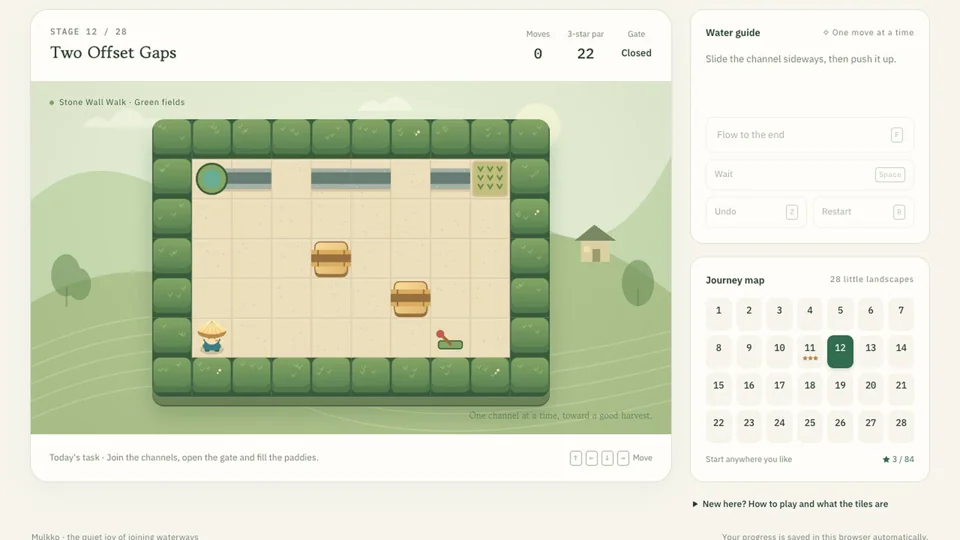Open stage 22 on Journey map
960x540 pixels.
click(x=719, y=426)
